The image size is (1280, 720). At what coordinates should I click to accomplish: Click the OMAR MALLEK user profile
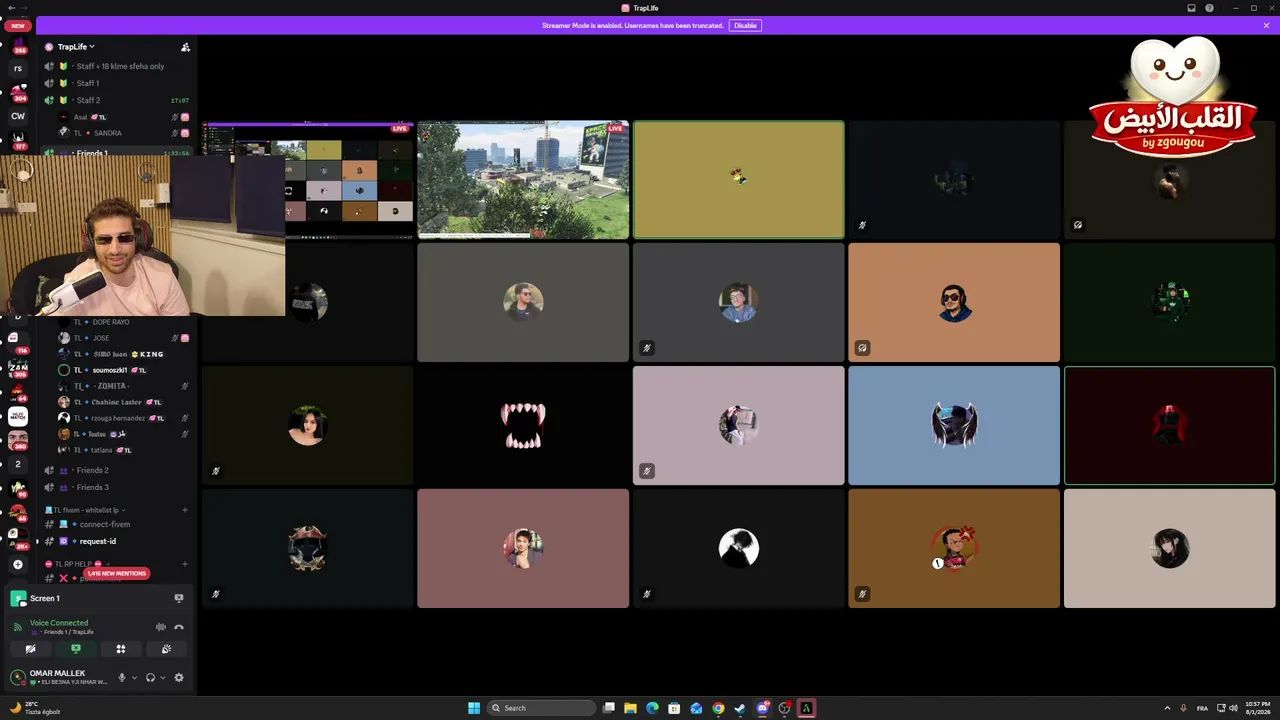click(60, 677)
